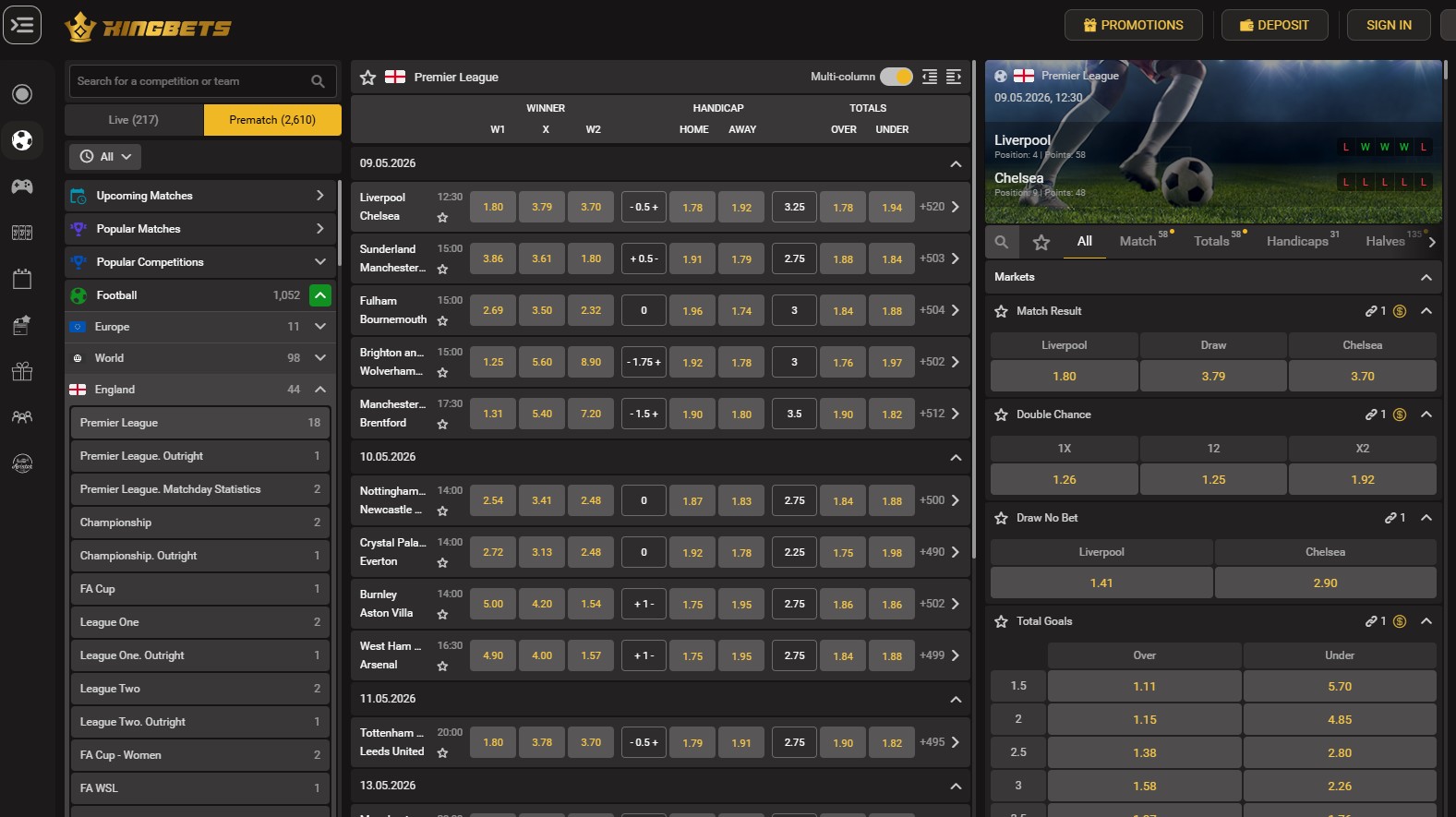Viewport: 1456px width, 817px height.
Task: Collapse the Football category green chevron
Action: (x=320, y=295)
